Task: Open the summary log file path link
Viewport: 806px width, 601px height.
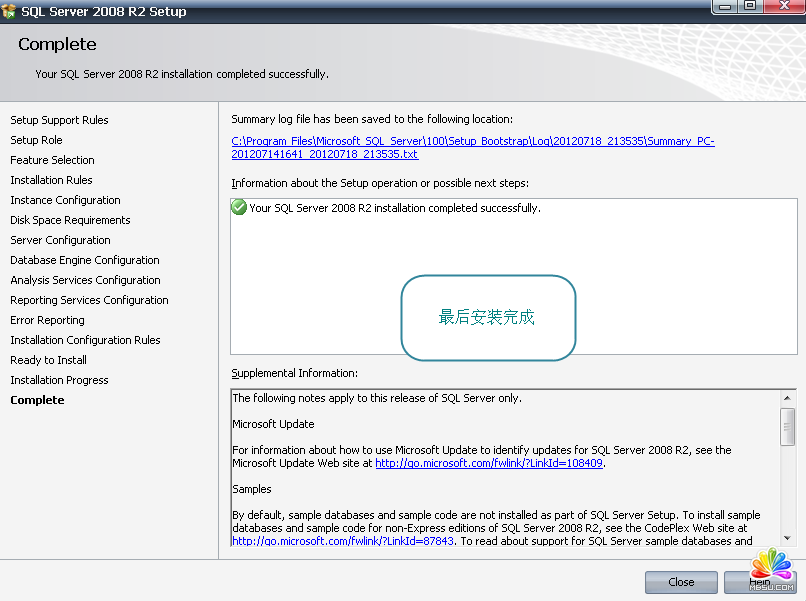Action: 472,142
